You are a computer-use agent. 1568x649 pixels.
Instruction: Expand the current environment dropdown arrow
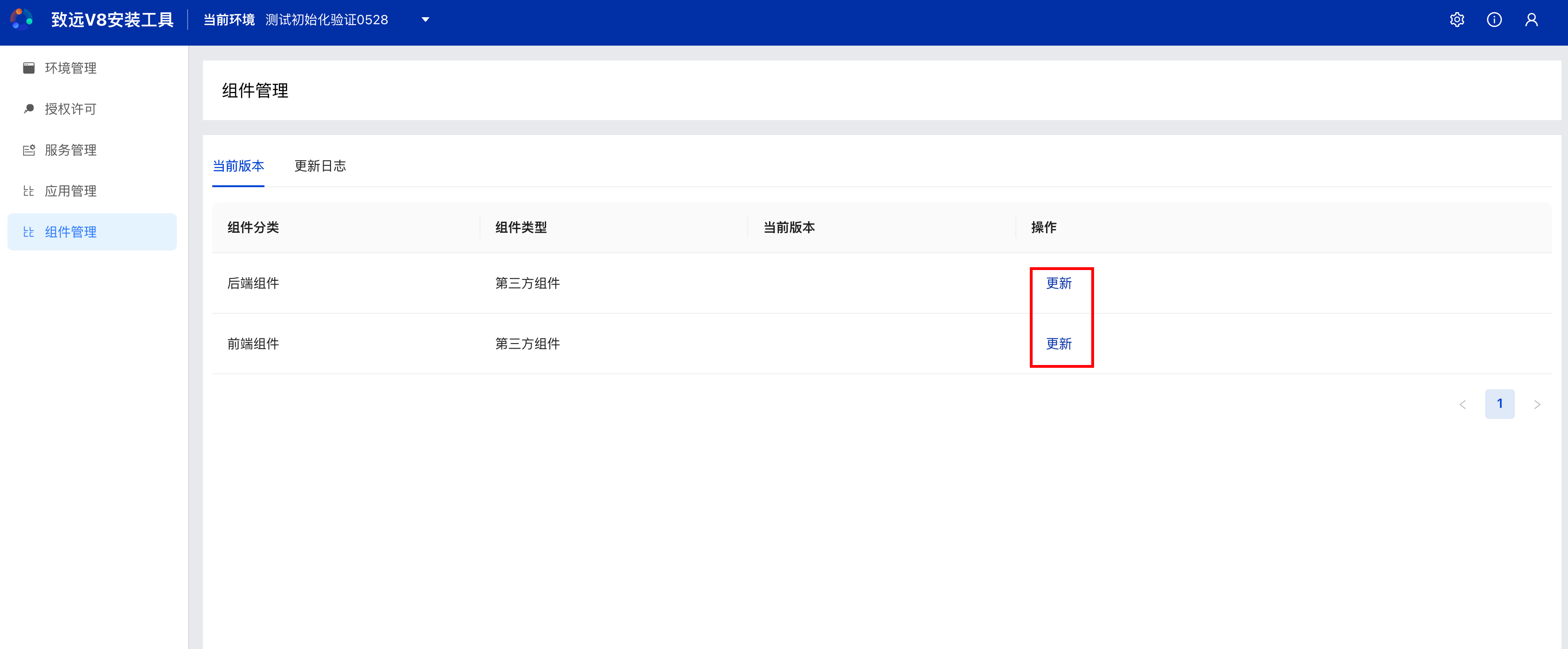point(426,20)
